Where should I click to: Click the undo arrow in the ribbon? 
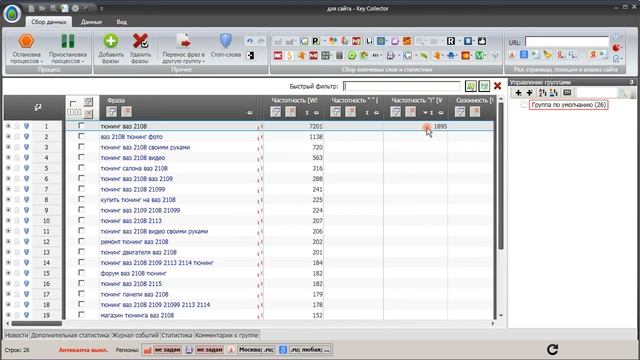(249, 41)
